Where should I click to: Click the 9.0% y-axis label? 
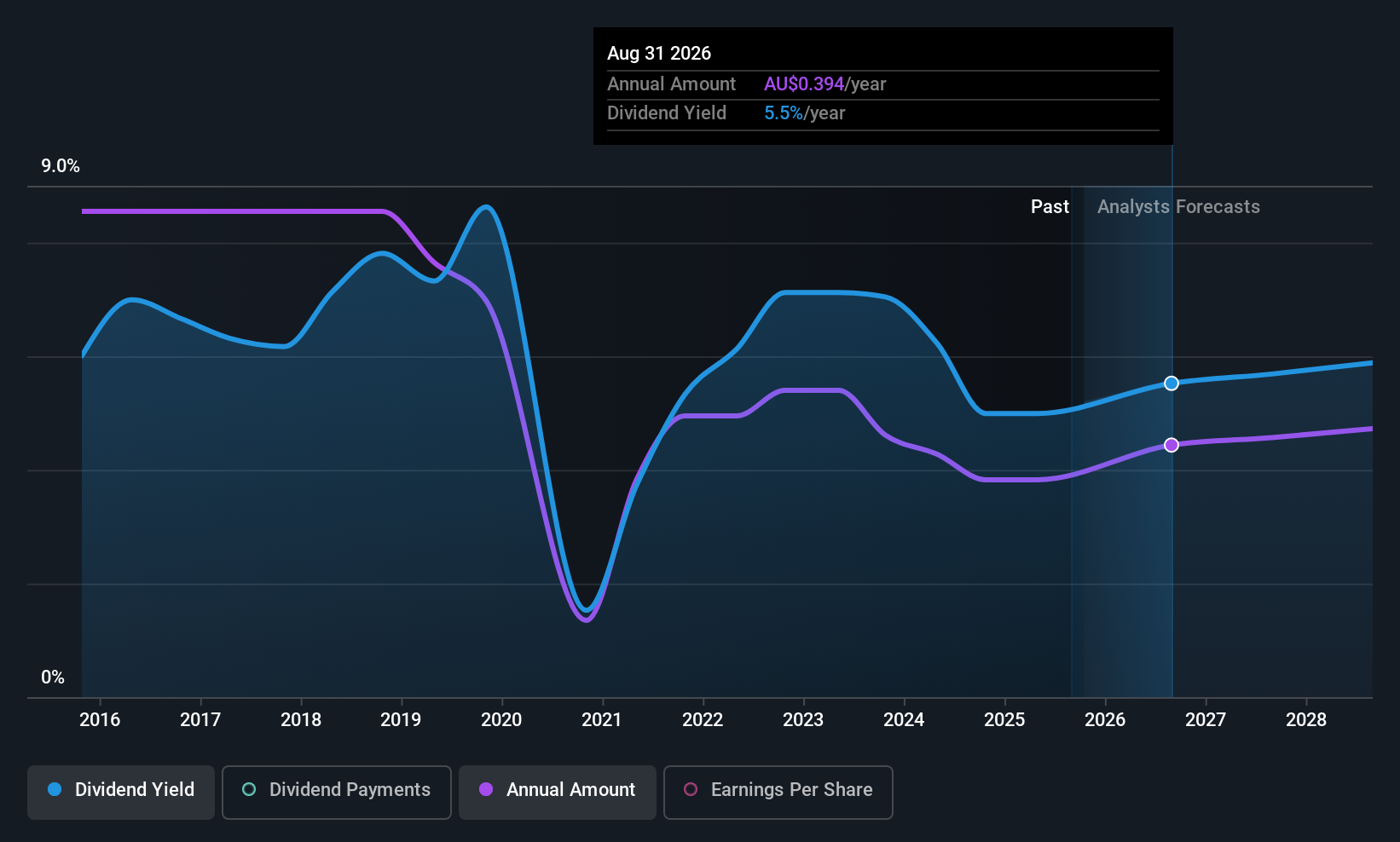coord(61,166)
